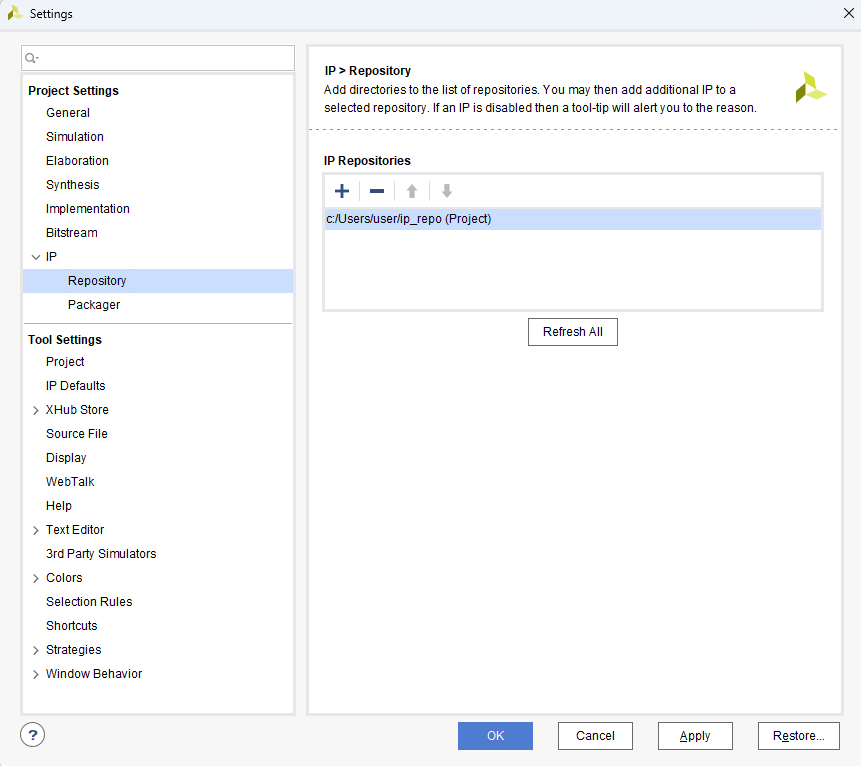
Task: Click the Cancel button
Action: (595, 736)
